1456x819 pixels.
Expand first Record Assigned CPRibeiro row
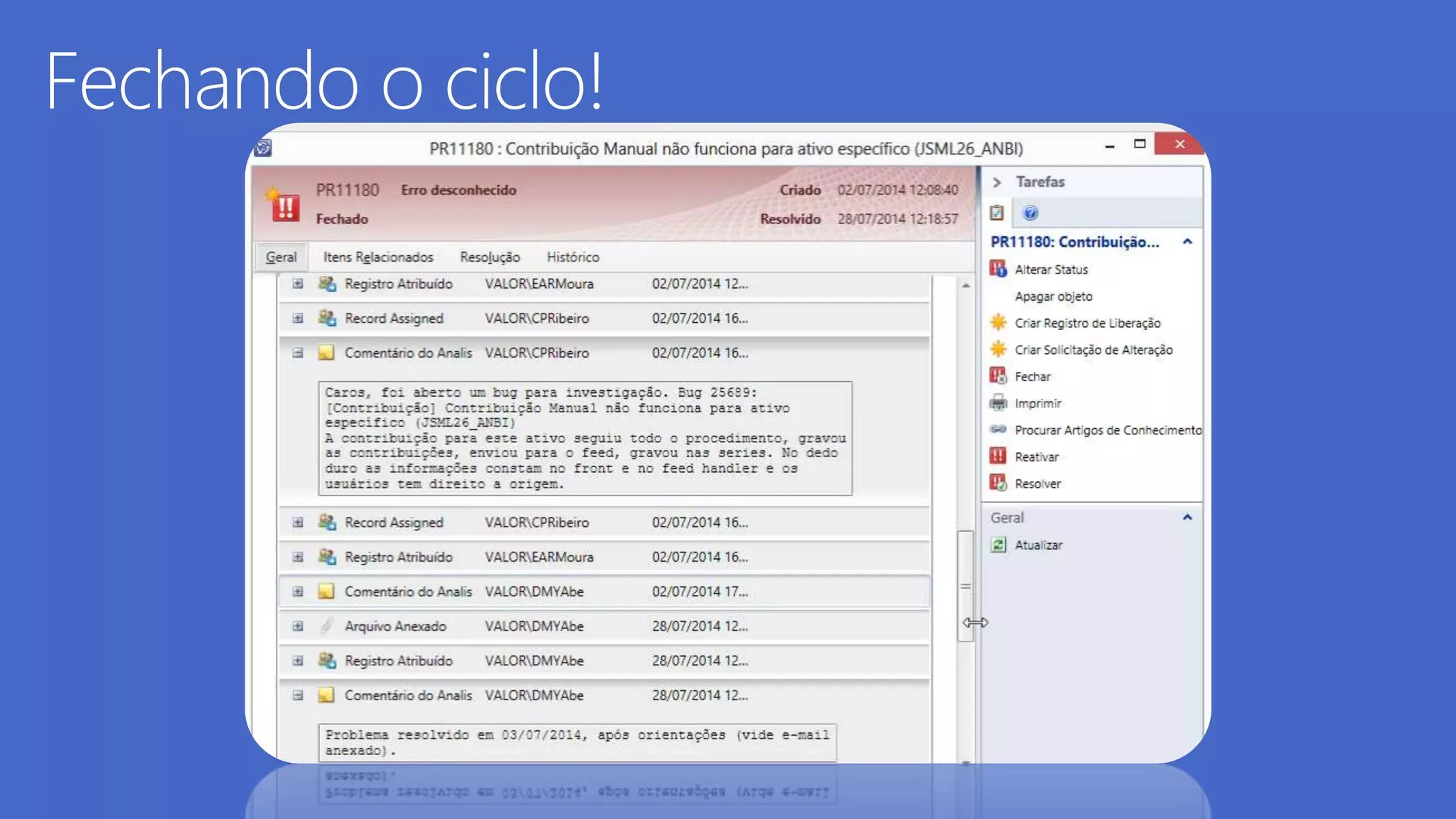298,318
